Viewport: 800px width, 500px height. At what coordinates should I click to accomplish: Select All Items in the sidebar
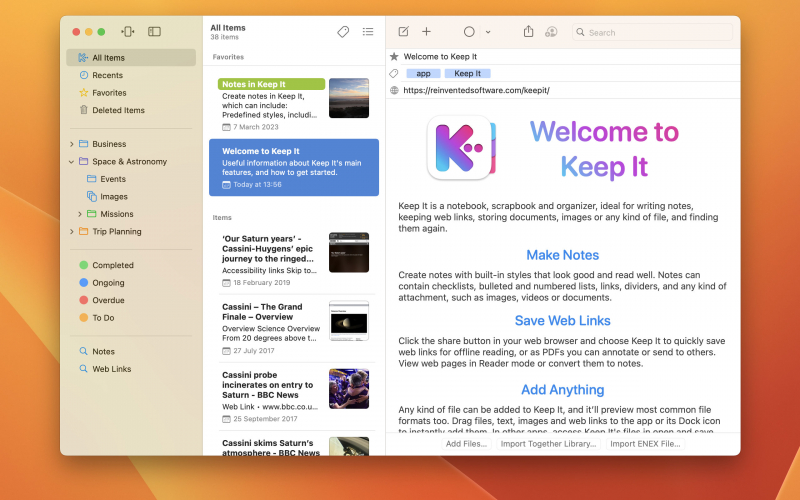coord(131,58)
